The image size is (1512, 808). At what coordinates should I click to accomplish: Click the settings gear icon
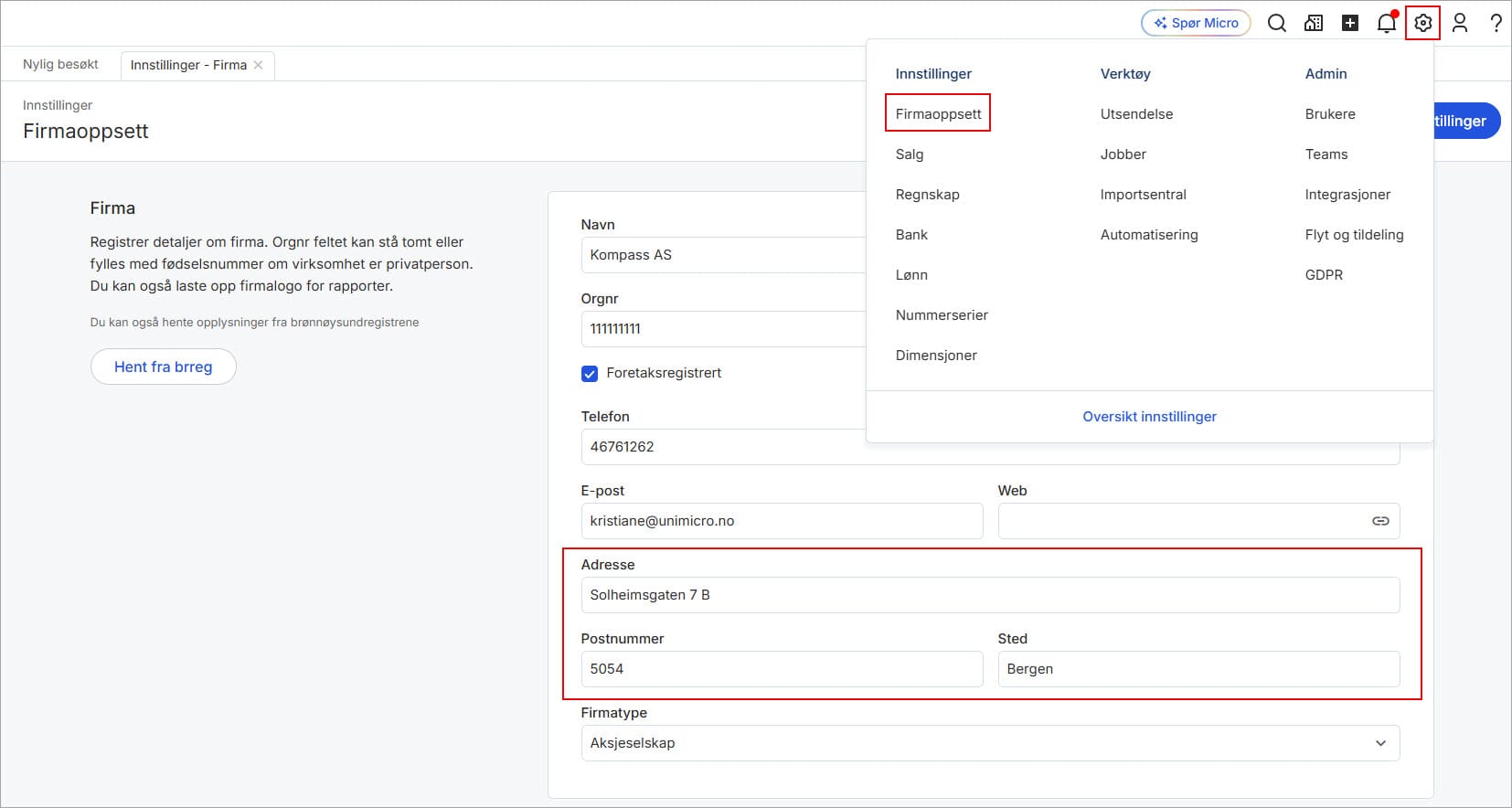point(1423,24)
